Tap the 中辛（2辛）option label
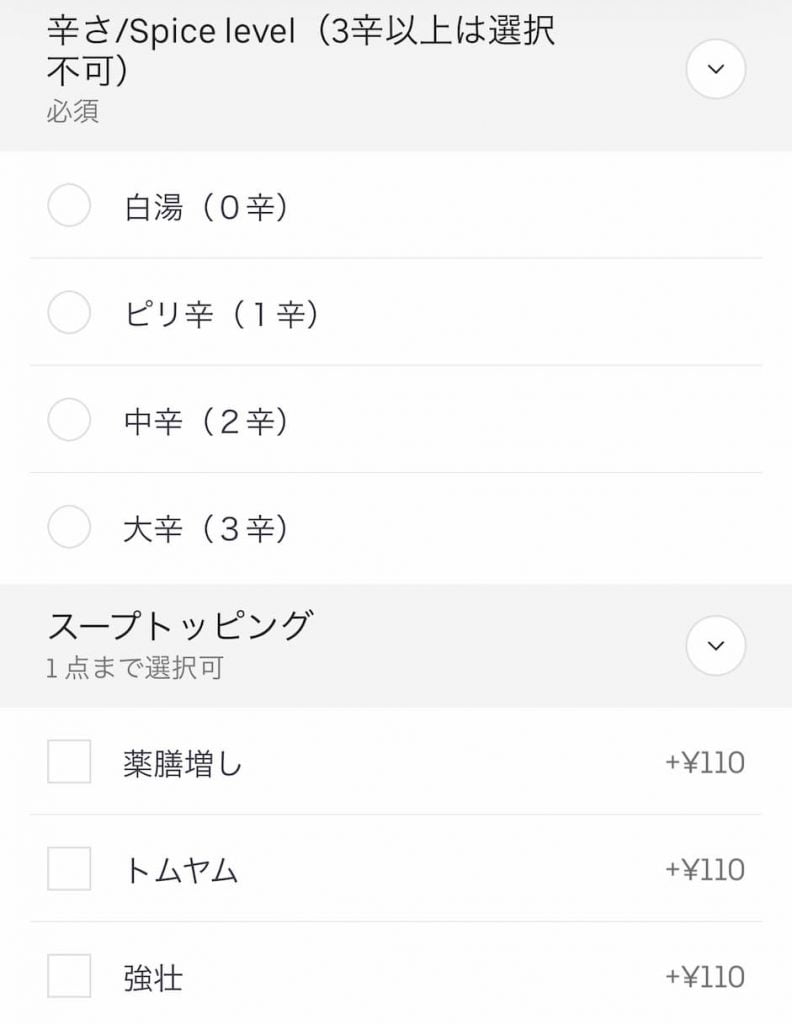 click(x=206, y=422)
